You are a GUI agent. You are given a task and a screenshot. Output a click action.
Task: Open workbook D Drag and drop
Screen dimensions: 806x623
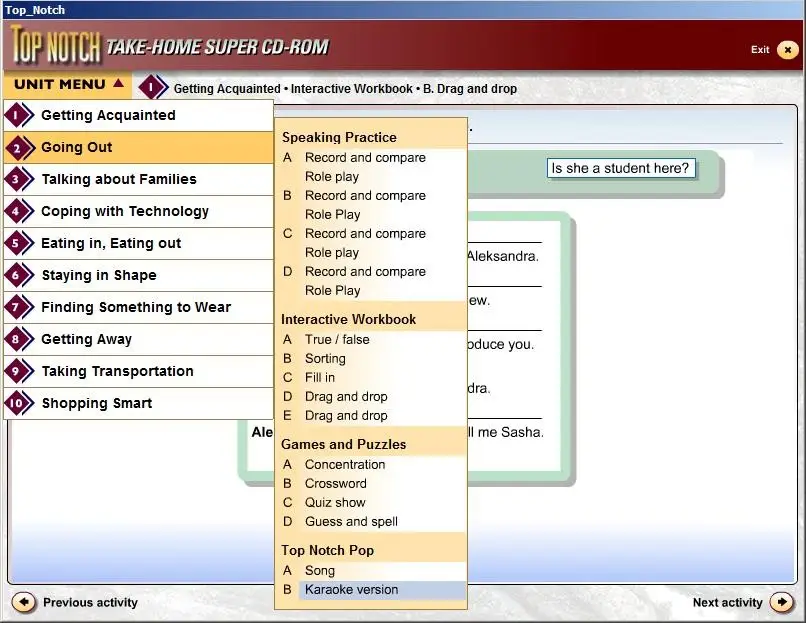pos(346,396)
